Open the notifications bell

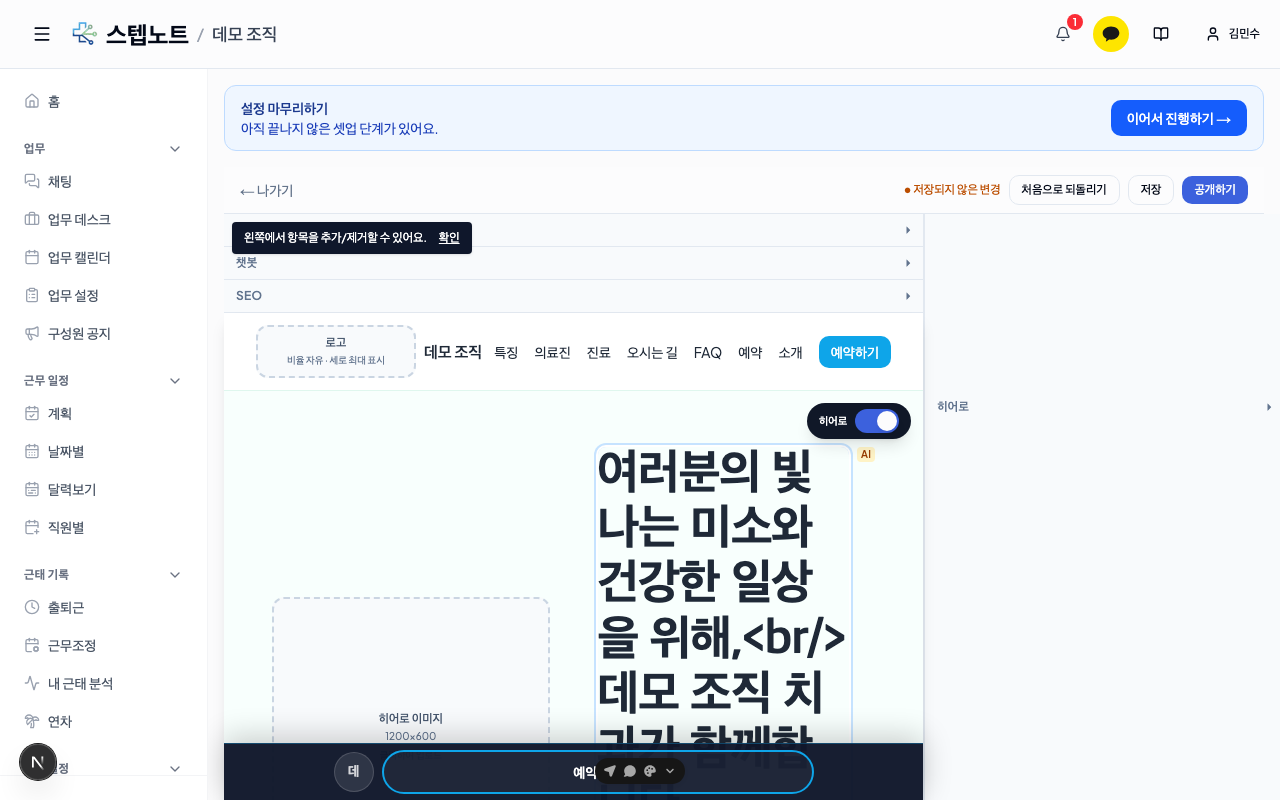tap(1063, 34)
